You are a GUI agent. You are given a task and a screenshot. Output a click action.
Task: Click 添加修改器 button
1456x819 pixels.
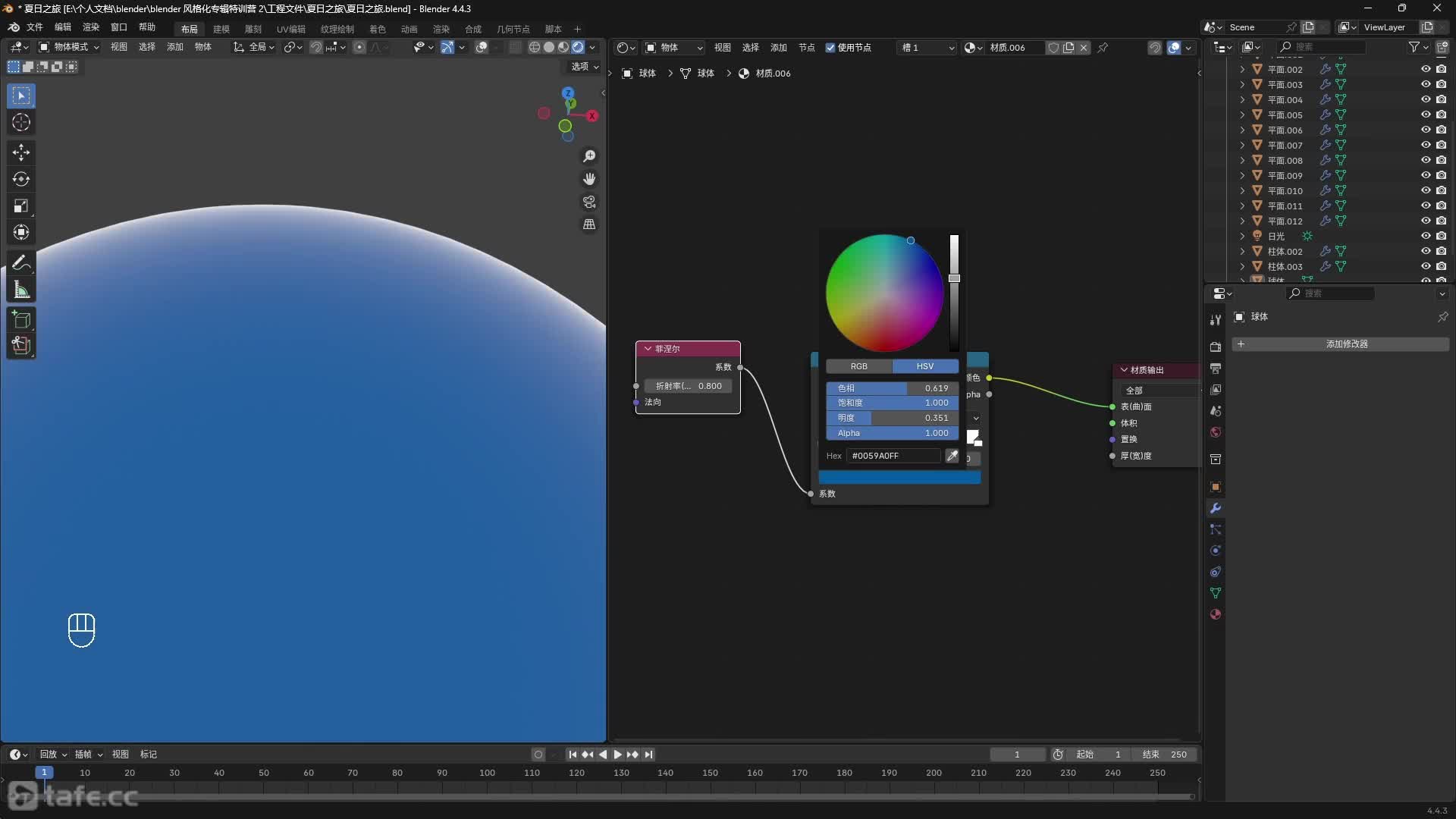click(1341, 344)
